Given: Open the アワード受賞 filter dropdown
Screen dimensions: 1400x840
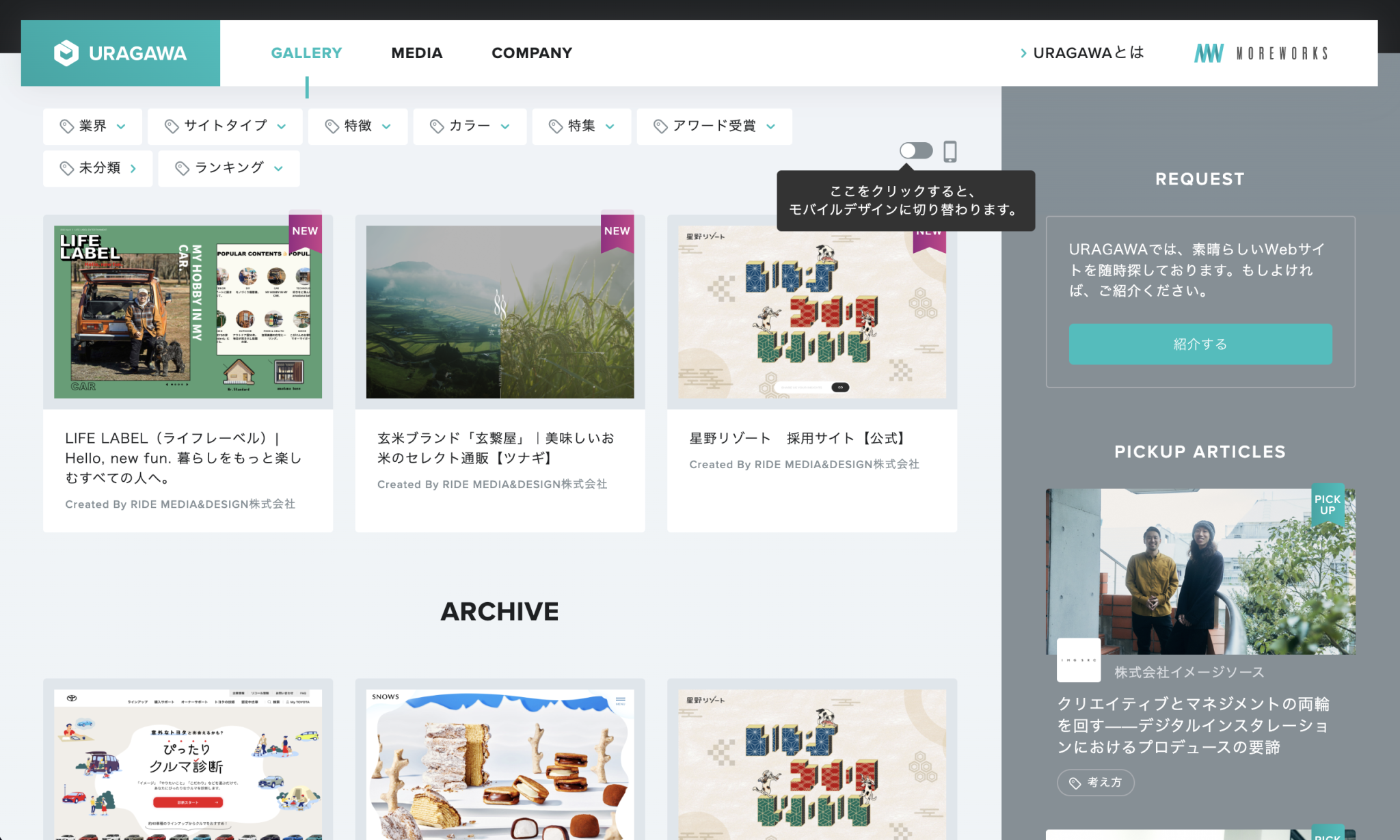Looking at the screenshot, I should (714, 126).
